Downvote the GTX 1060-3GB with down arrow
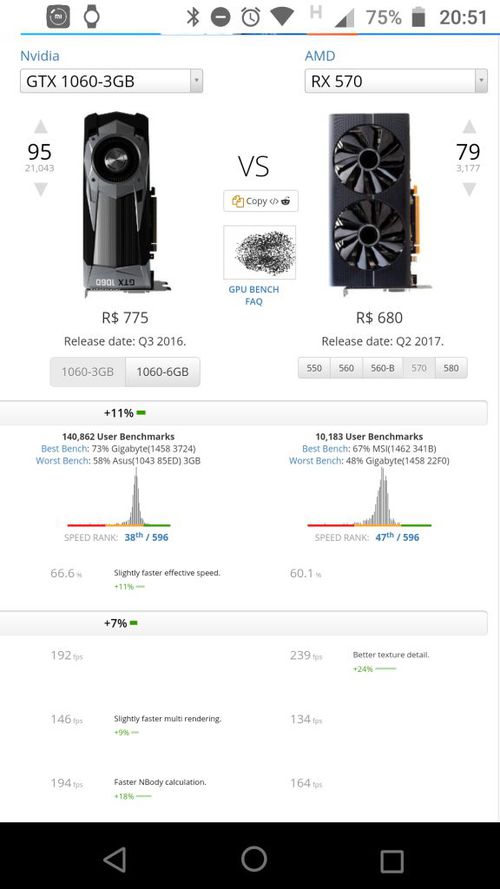 [40, 189]
